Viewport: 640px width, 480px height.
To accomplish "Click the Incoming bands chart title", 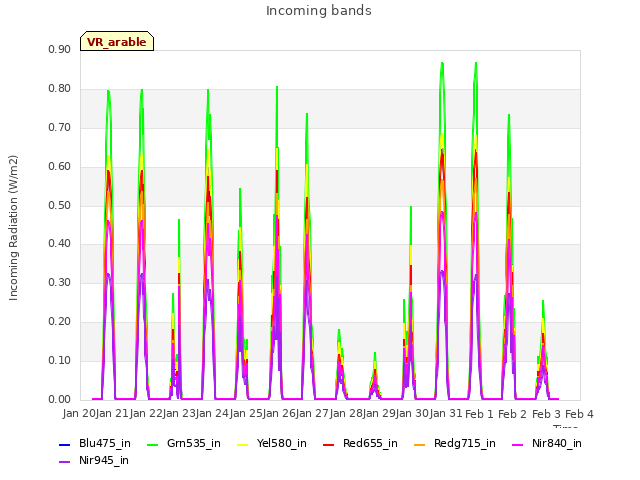I will [x=319, y=11].
